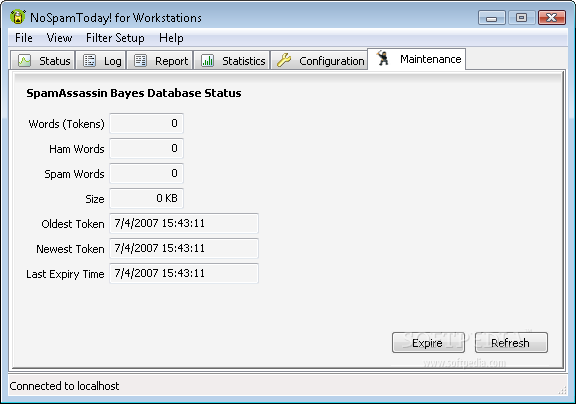Click the 'Newest Token' label

[70, 249]
